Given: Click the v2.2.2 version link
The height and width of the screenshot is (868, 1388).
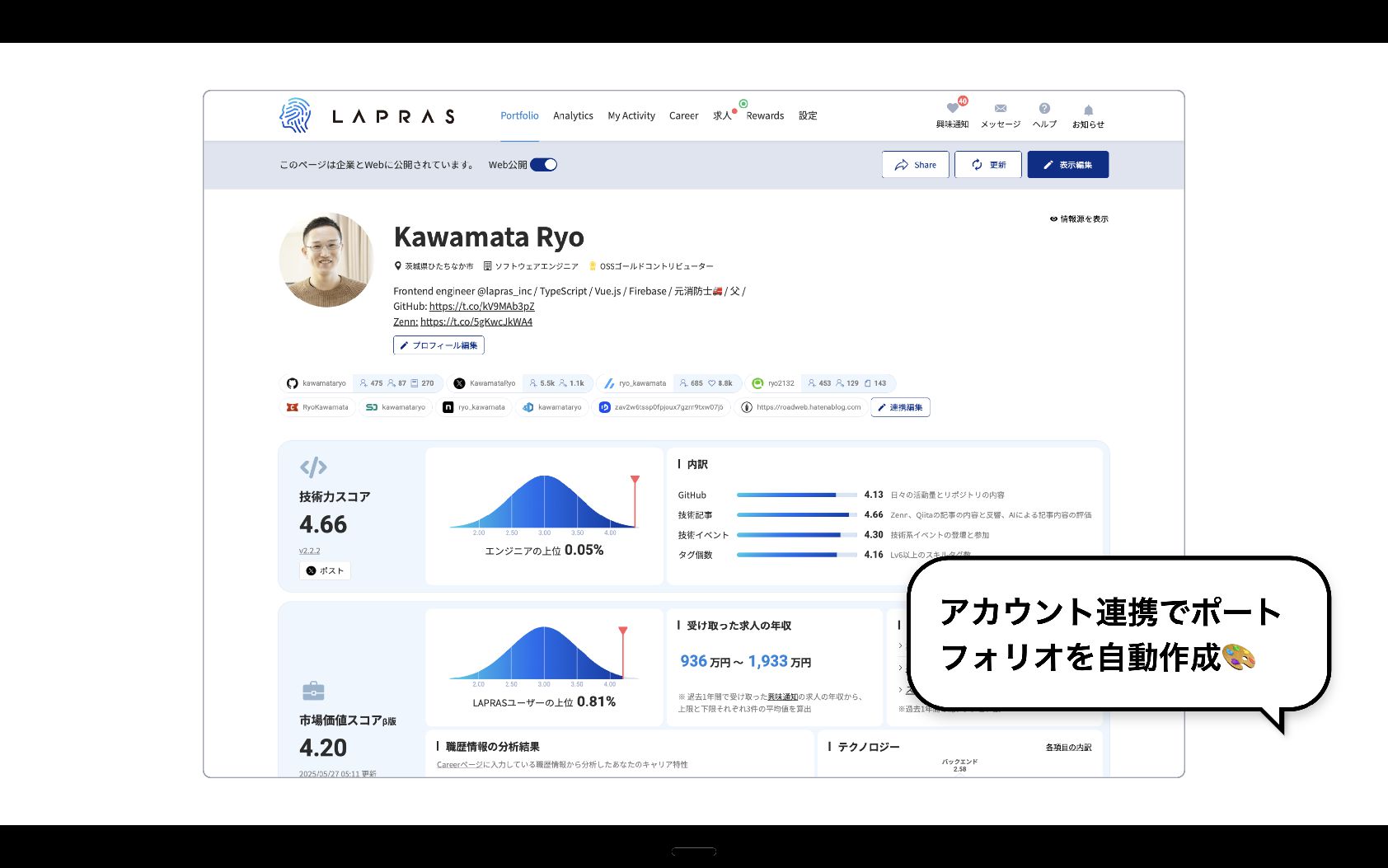Looking at the screenshot, I should tap(309, 551).
